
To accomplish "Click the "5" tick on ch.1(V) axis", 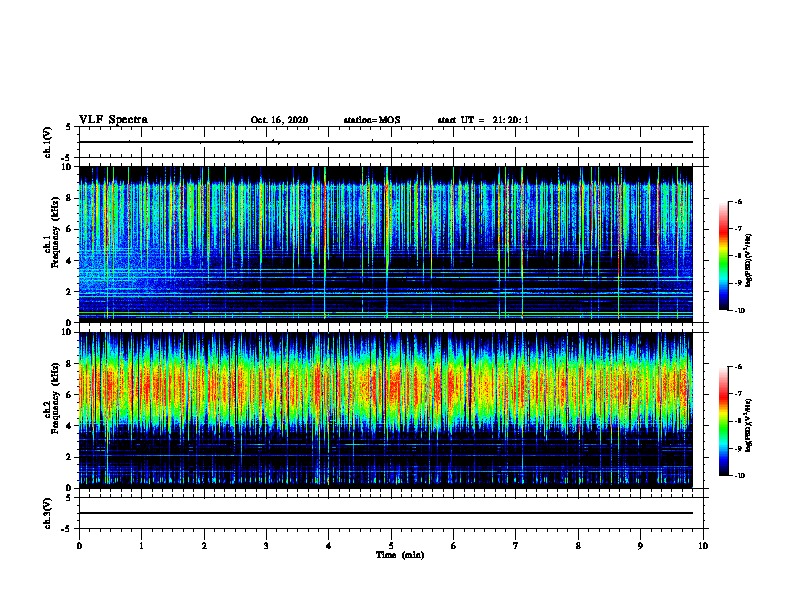I will [x=69, y=127].
